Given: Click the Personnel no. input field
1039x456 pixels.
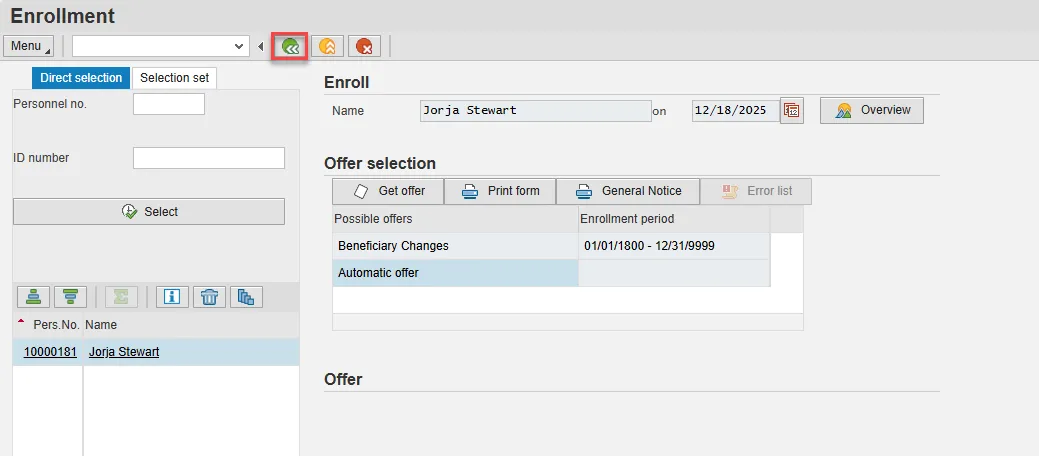Looking at the screenshot, I should (x=168, y=104).
